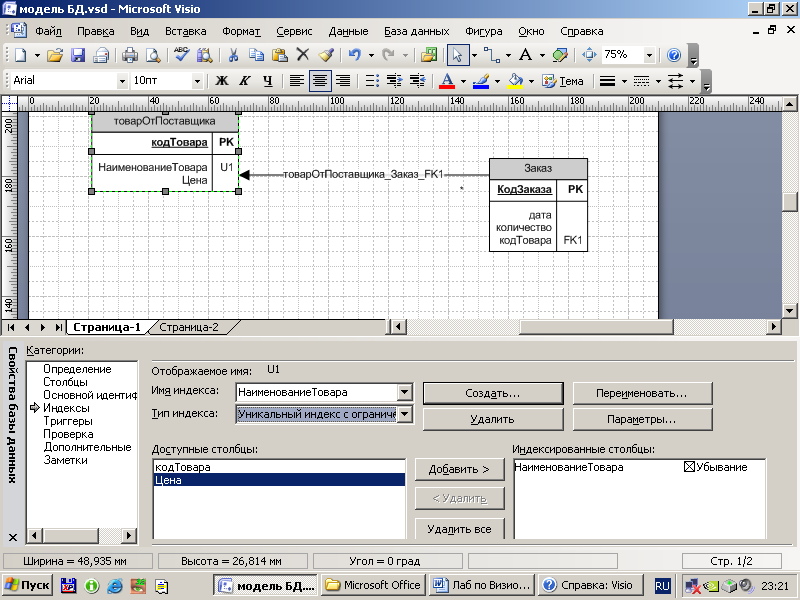Click the Print icon
This screenshot has height=600, width=800.
click(130, 56)
